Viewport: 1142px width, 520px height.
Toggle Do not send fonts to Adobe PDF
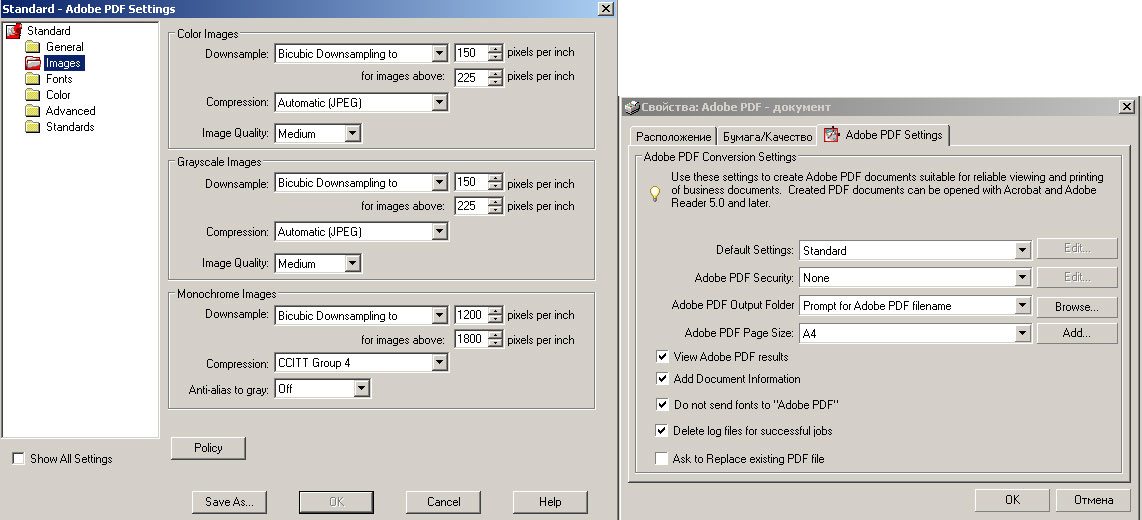(x=662, y=404)
